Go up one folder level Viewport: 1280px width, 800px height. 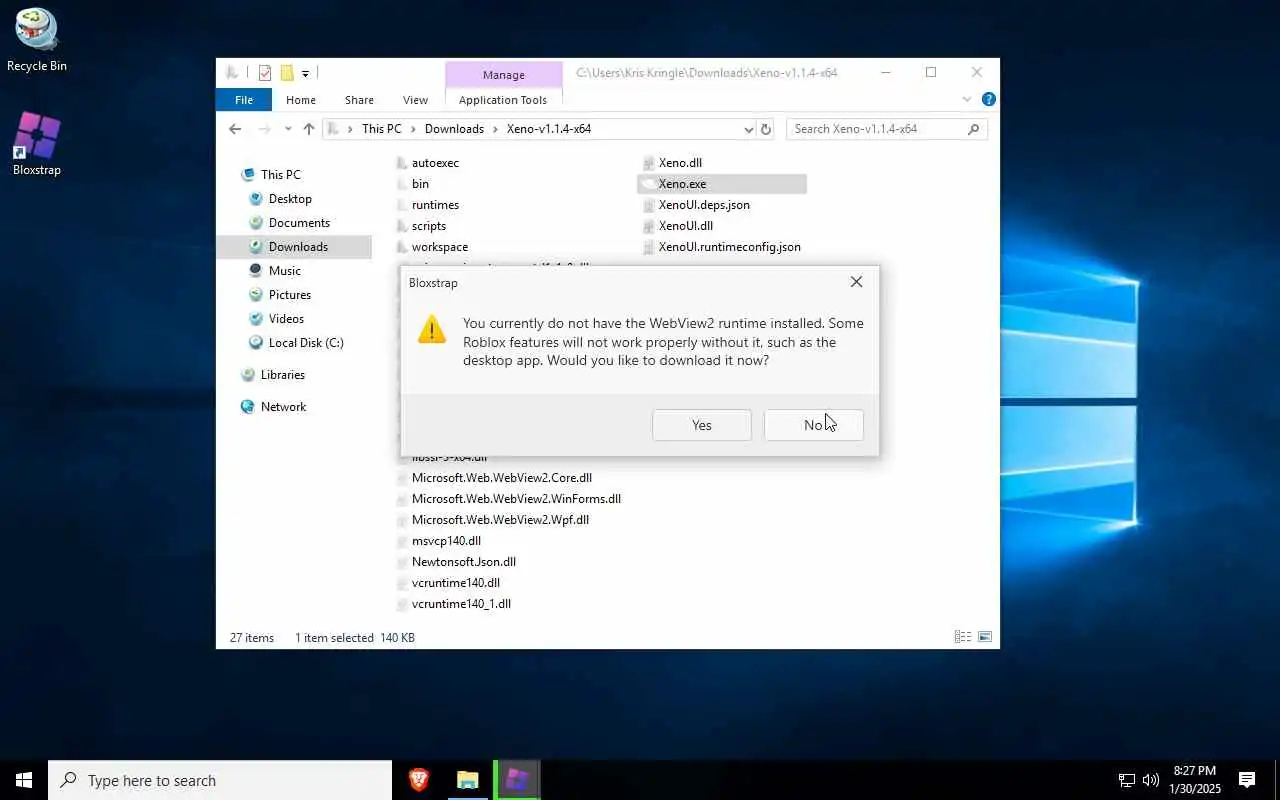pos(309,129)
